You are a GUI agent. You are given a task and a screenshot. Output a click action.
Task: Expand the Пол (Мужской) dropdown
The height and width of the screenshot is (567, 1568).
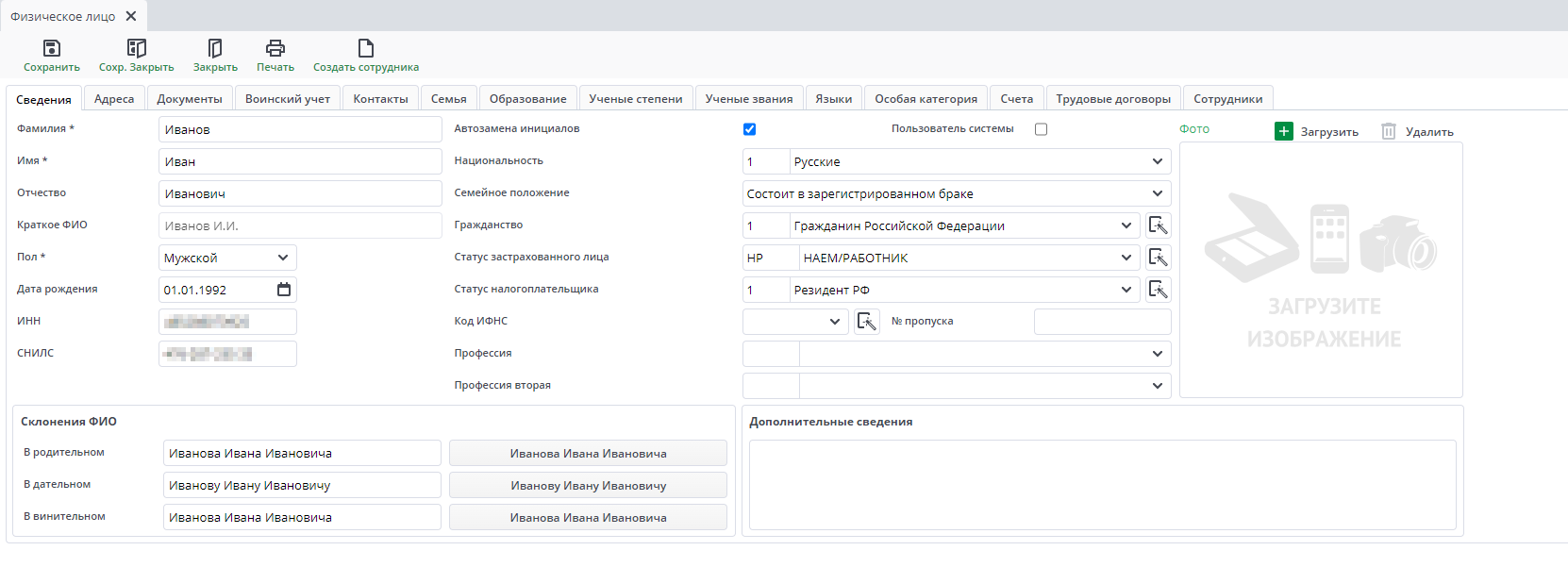282,258
